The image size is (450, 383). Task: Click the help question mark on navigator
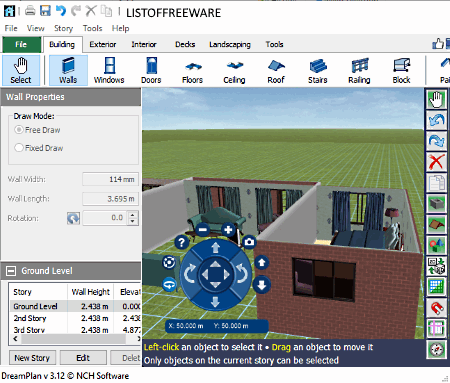tap(182, 242)
